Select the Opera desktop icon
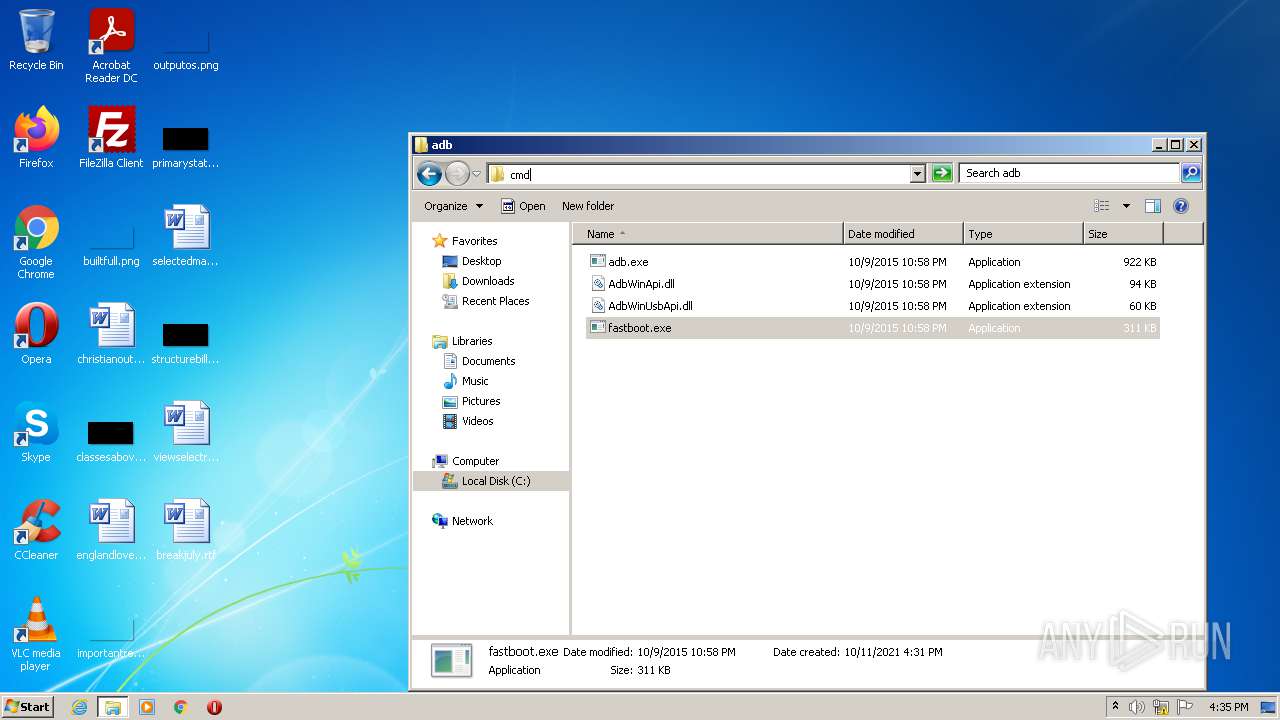The width and height of the screenshot is (1280, 720). coord(36,334)
